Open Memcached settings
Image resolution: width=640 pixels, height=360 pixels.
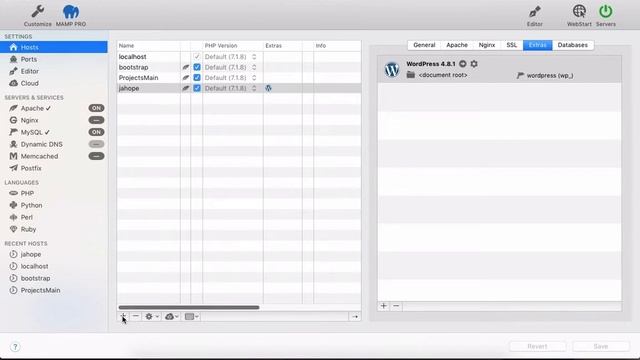pos(39,156)
